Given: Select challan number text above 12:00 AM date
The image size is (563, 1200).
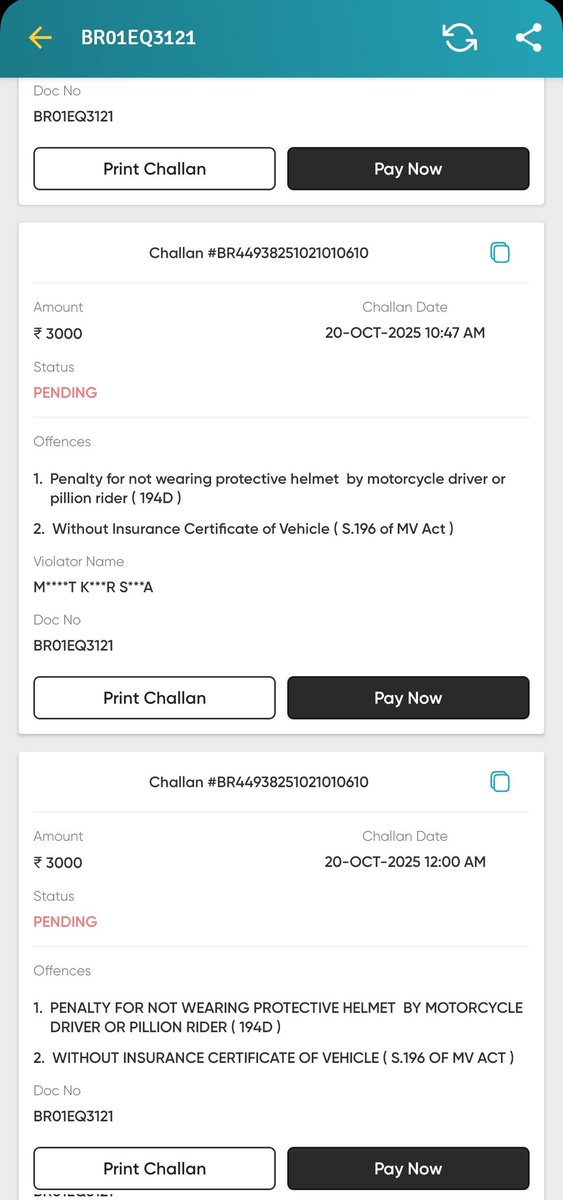Looking at the screenshot, I should point(259,782).
